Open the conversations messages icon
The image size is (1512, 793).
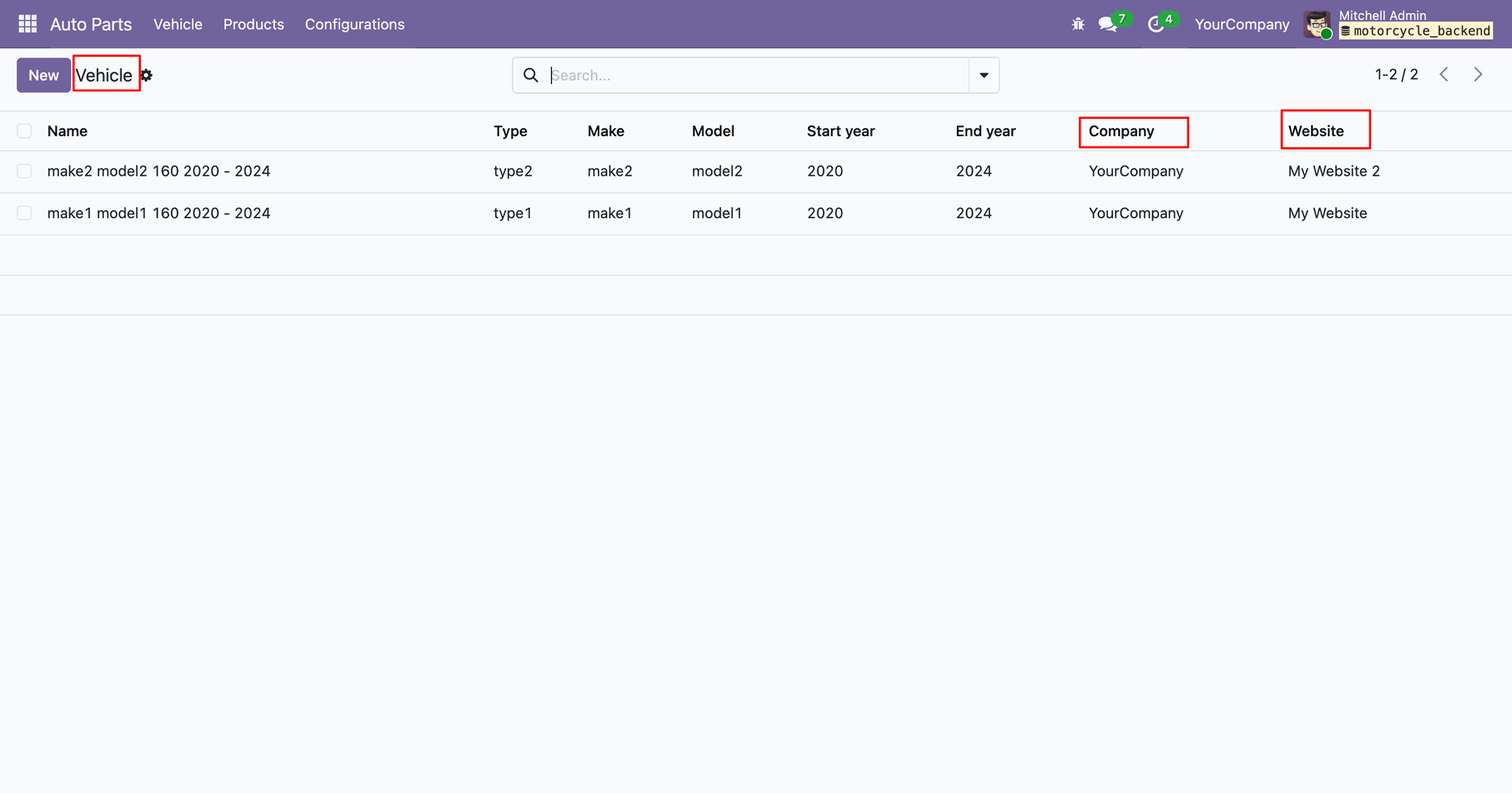tap(1108, 24)
